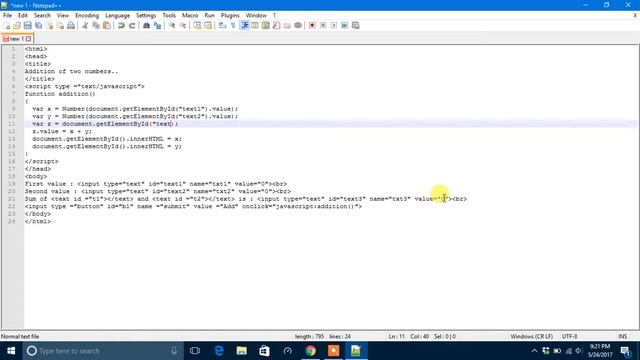Viewport: 640px width, 360px height.
Task: Create a new document with toolbar icon
Action: [7, 25]
